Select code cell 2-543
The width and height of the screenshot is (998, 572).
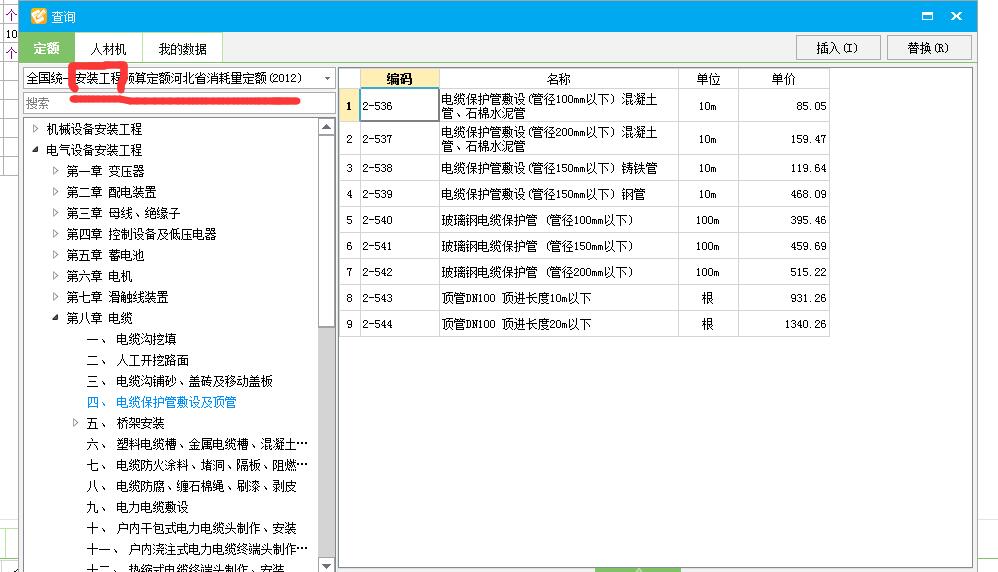(400, 298)
